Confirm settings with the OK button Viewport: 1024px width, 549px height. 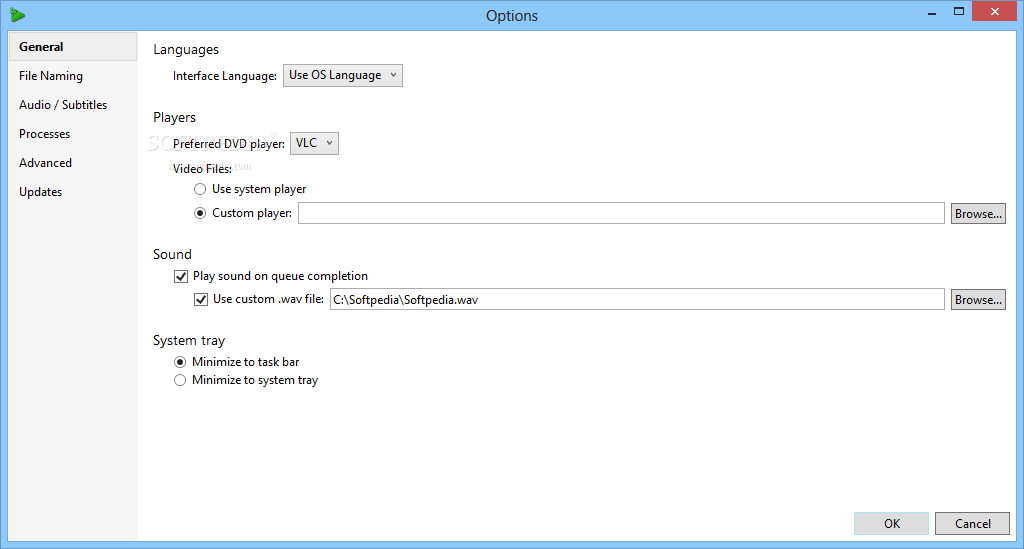tap(891, 524)
